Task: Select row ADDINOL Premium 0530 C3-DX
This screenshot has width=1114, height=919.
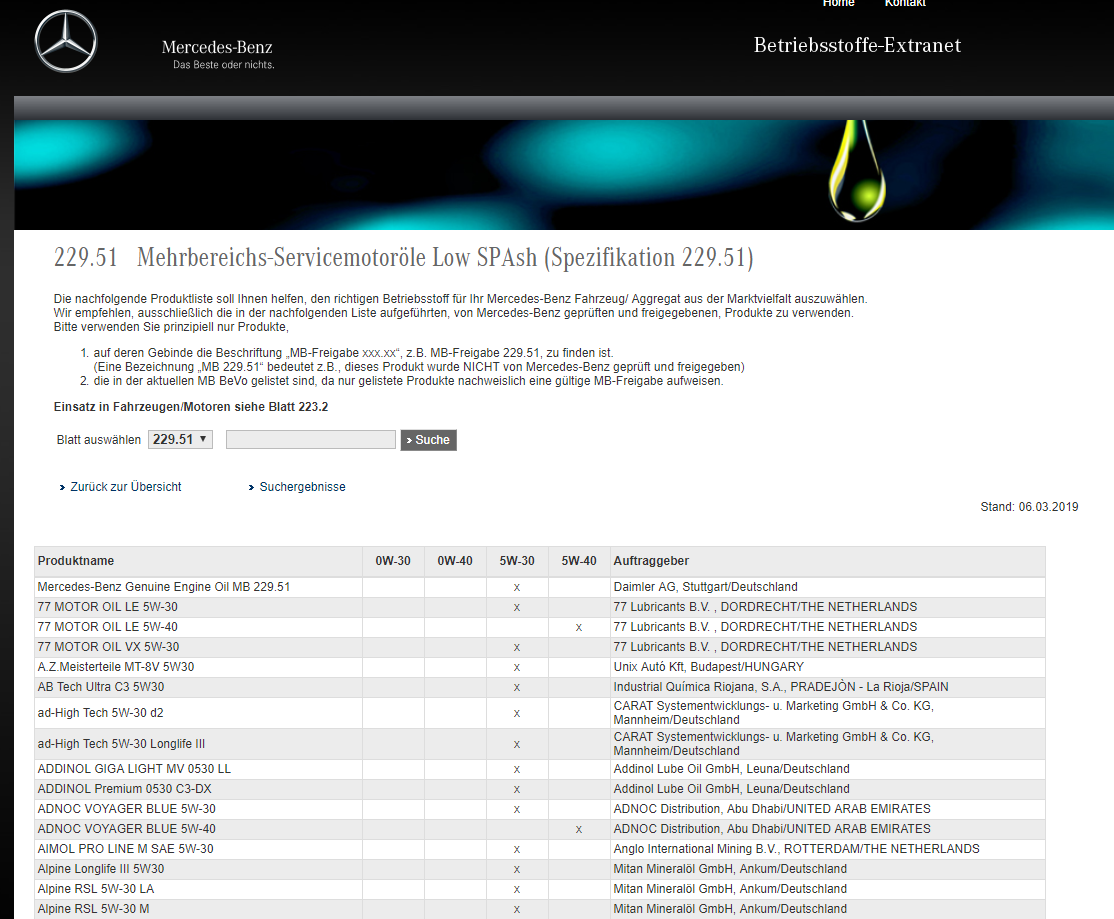Action: tap(540, 789)
